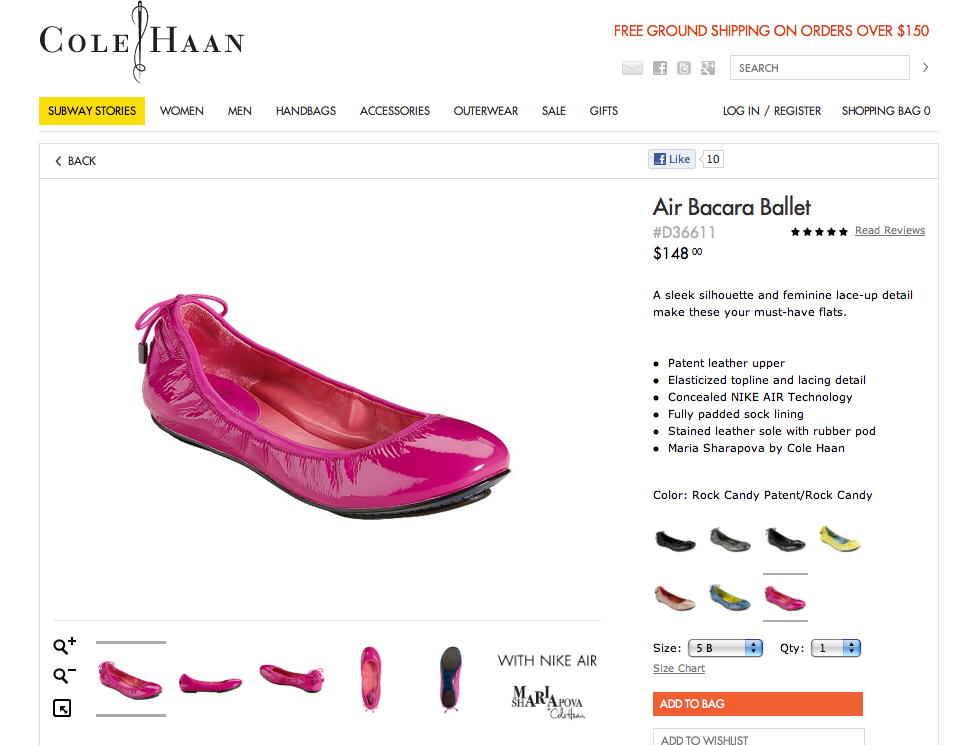The width and height of the screenshot is (975, 745).
Task: Click the Google Plus icon
Action: [708, 68]
